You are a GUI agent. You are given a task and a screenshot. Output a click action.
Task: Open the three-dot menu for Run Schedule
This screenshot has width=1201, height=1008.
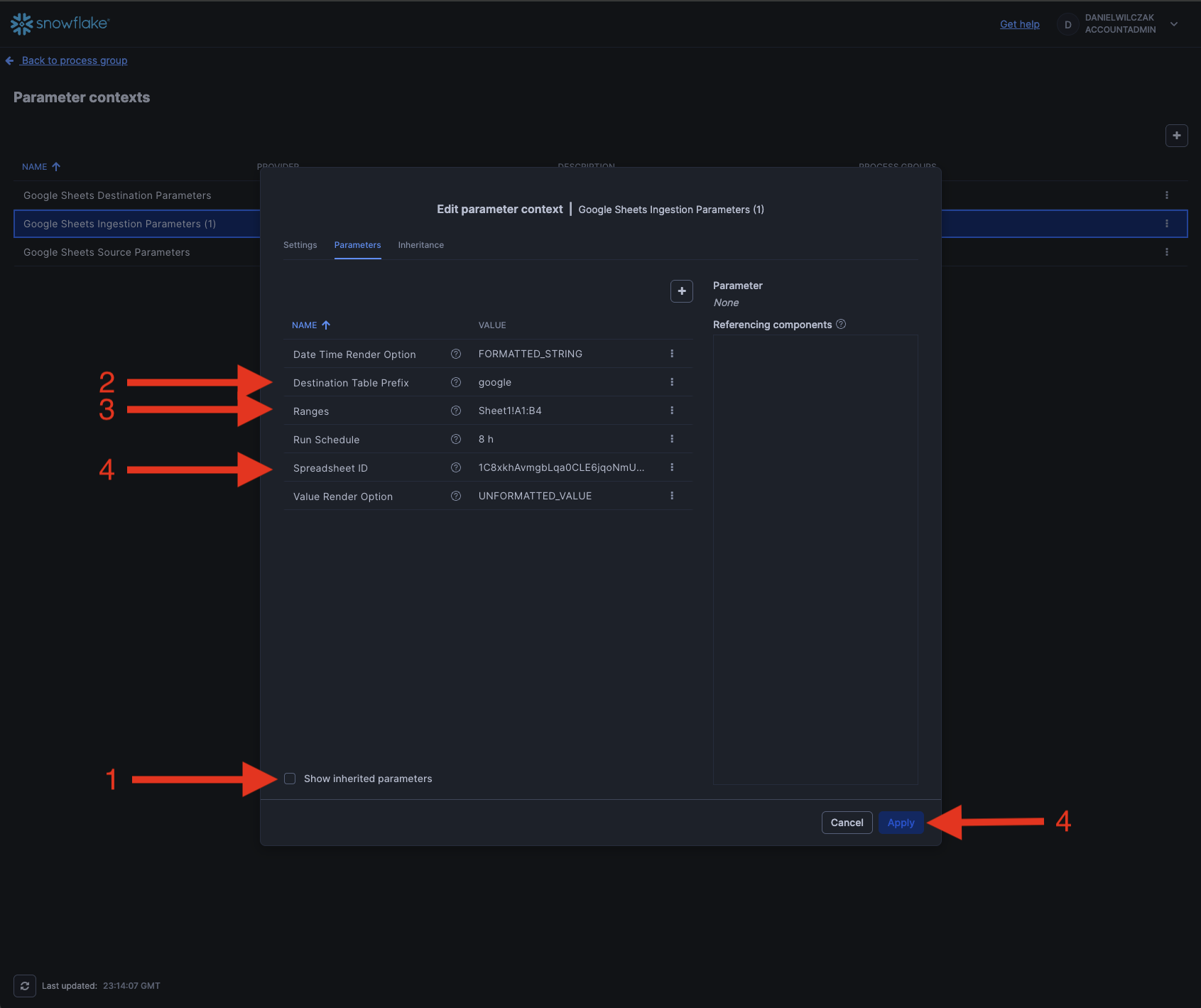pyautogui.click(x=672, y=439)
